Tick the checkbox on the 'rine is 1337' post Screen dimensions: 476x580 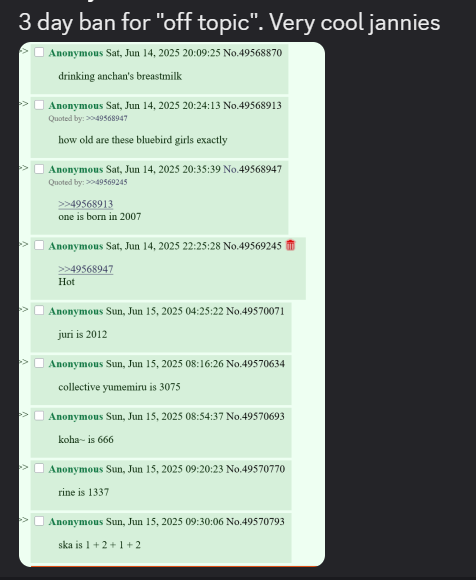pos(39,468)
